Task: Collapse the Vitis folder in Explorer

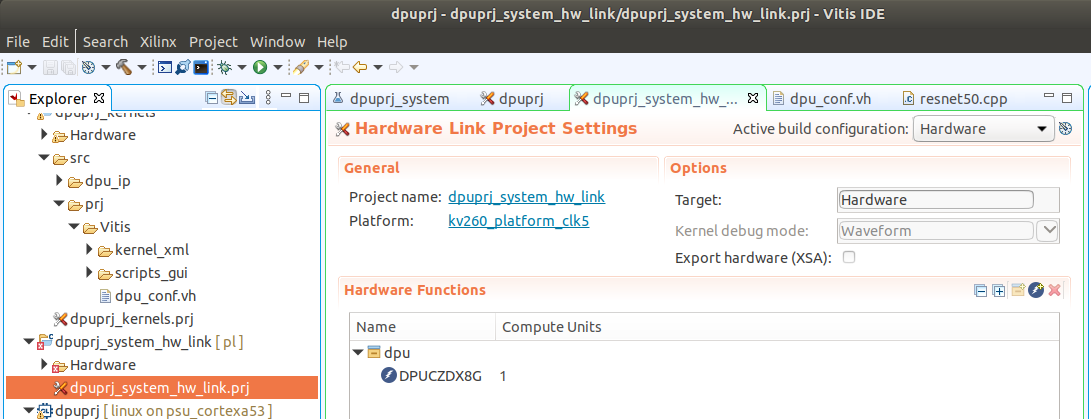Action: [74, 227]
